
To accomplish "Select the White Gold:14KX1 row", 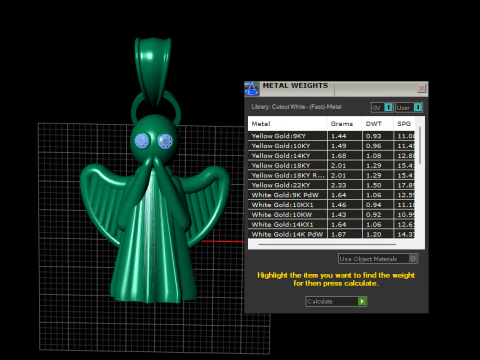I will [332, 224].
